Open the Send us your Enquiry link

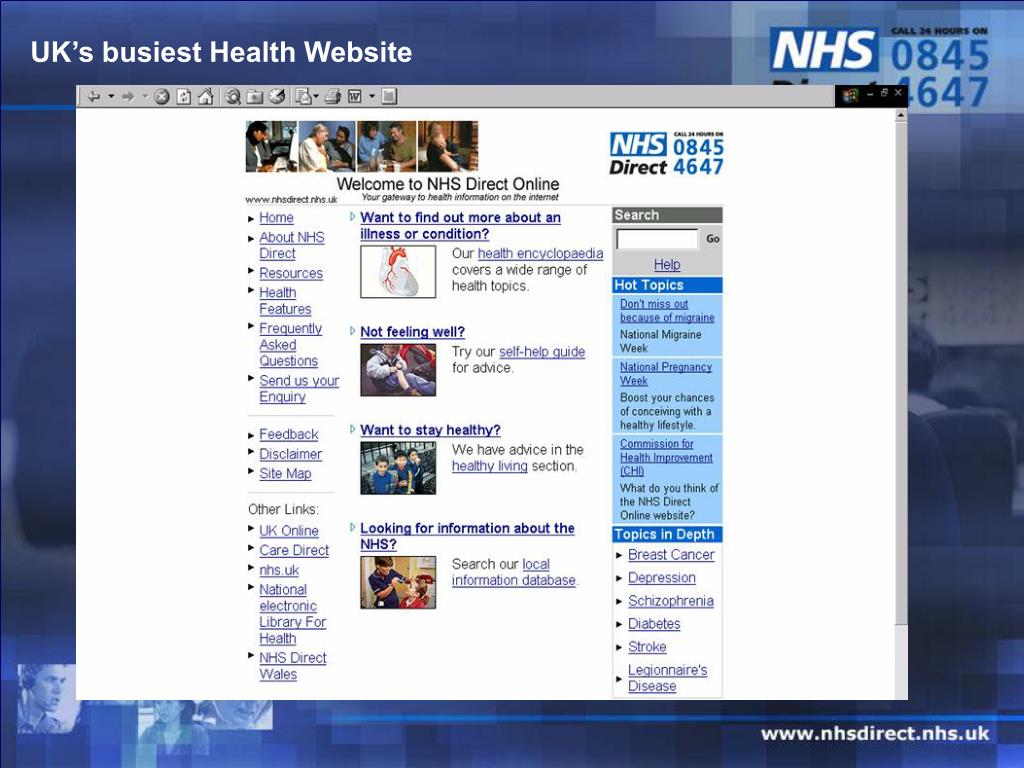click(x=298, y=389)
